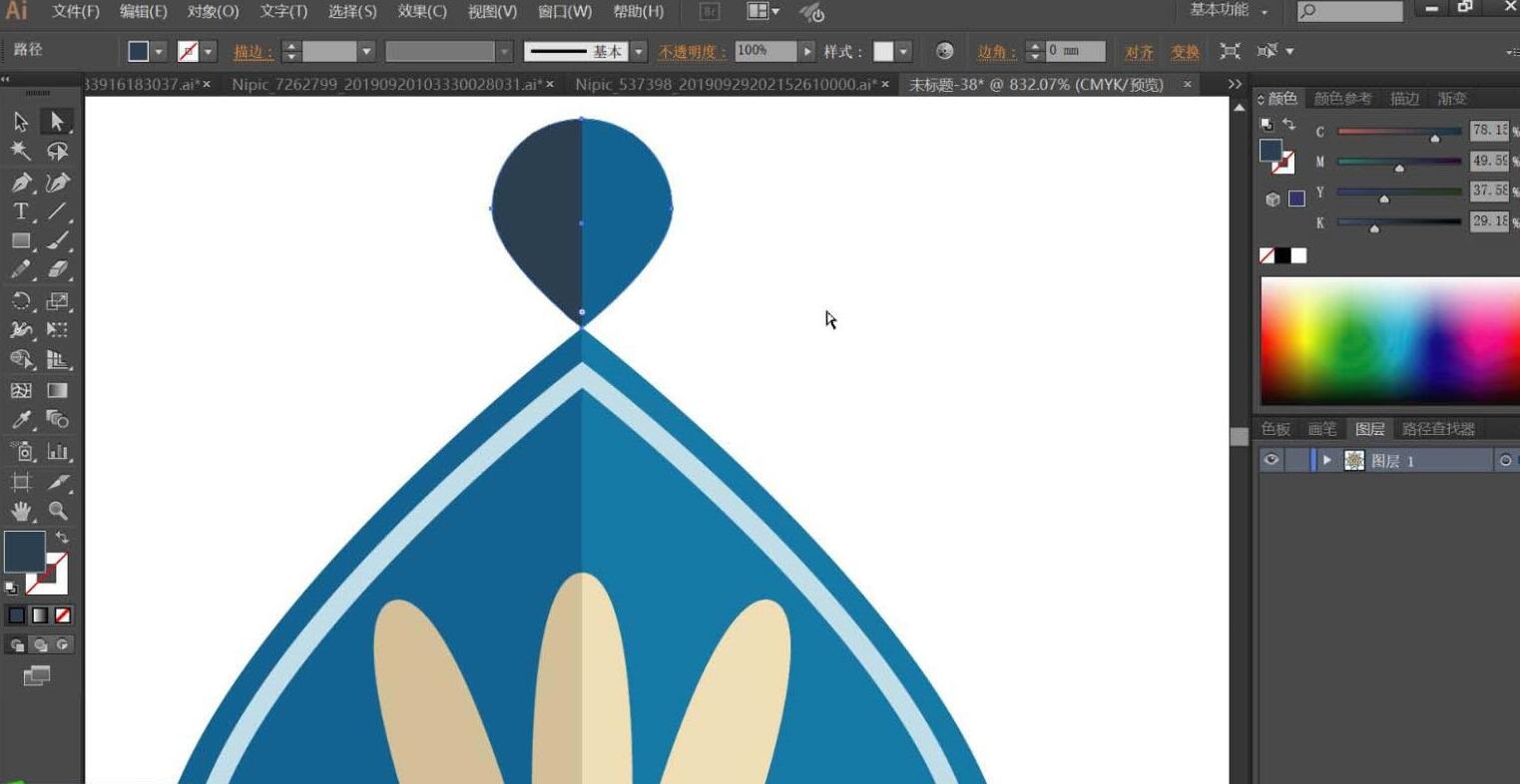Swap fill and stroke in the toolbox

coord(62,537)
